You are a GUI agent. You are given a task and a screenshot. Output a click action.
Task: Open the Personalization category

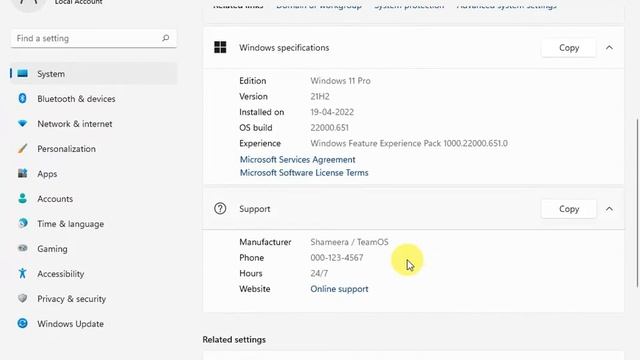pyautogui.click(x=93, y=149)
